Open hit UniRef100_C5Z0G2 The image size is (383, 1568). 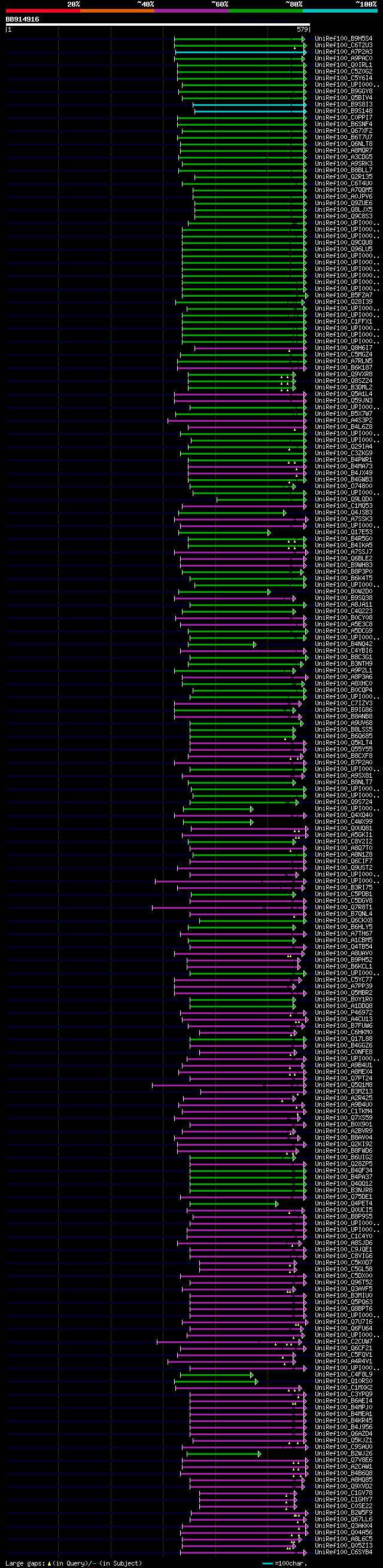point(344,72)
